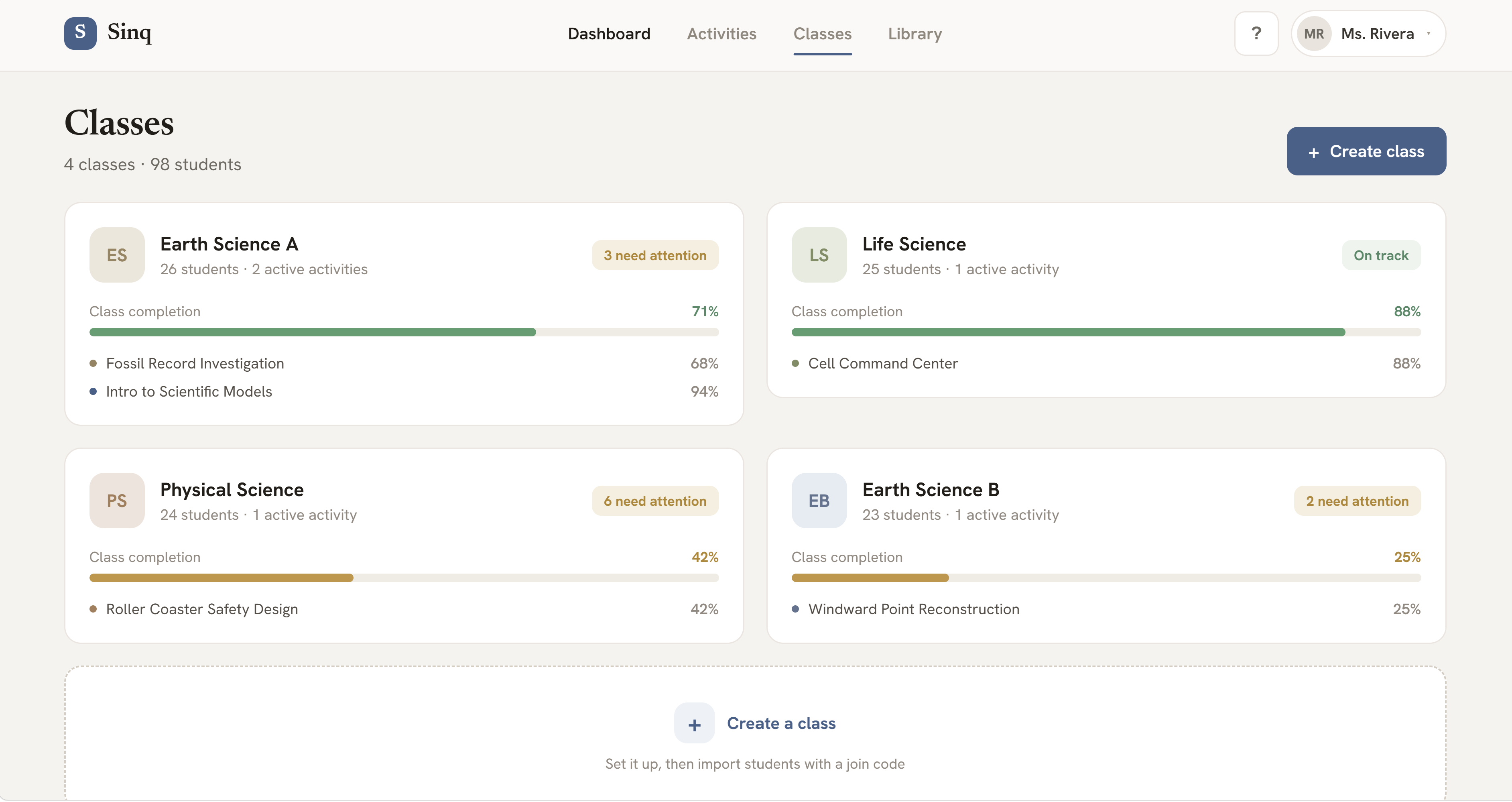Click the bullet dot next to Roller Coaster Safety Design
This screenshot has width=1512, height=802.
pyautogui.click(x=93, y=609)
